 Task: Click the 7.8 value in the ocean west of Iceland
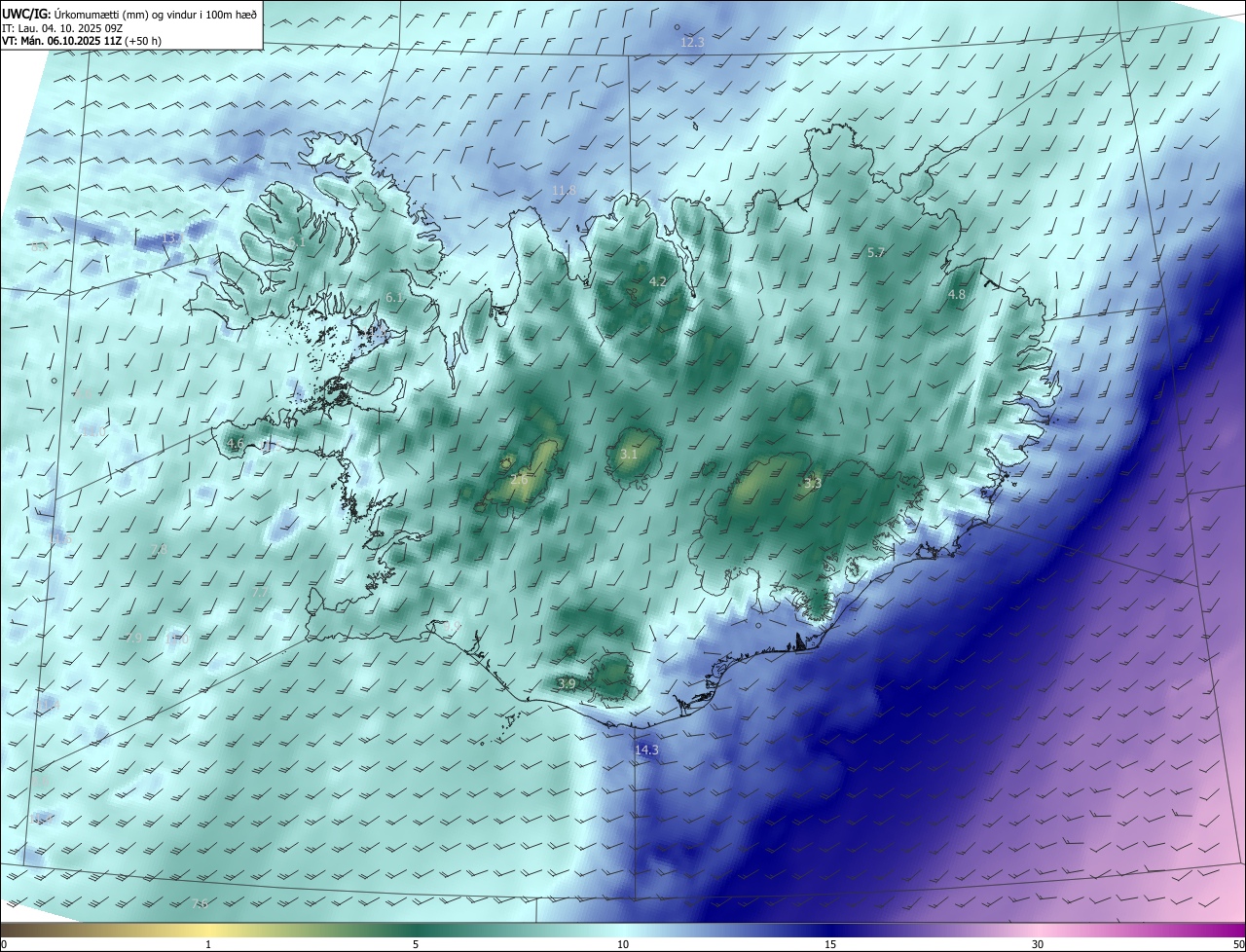[x=160, y=550]
